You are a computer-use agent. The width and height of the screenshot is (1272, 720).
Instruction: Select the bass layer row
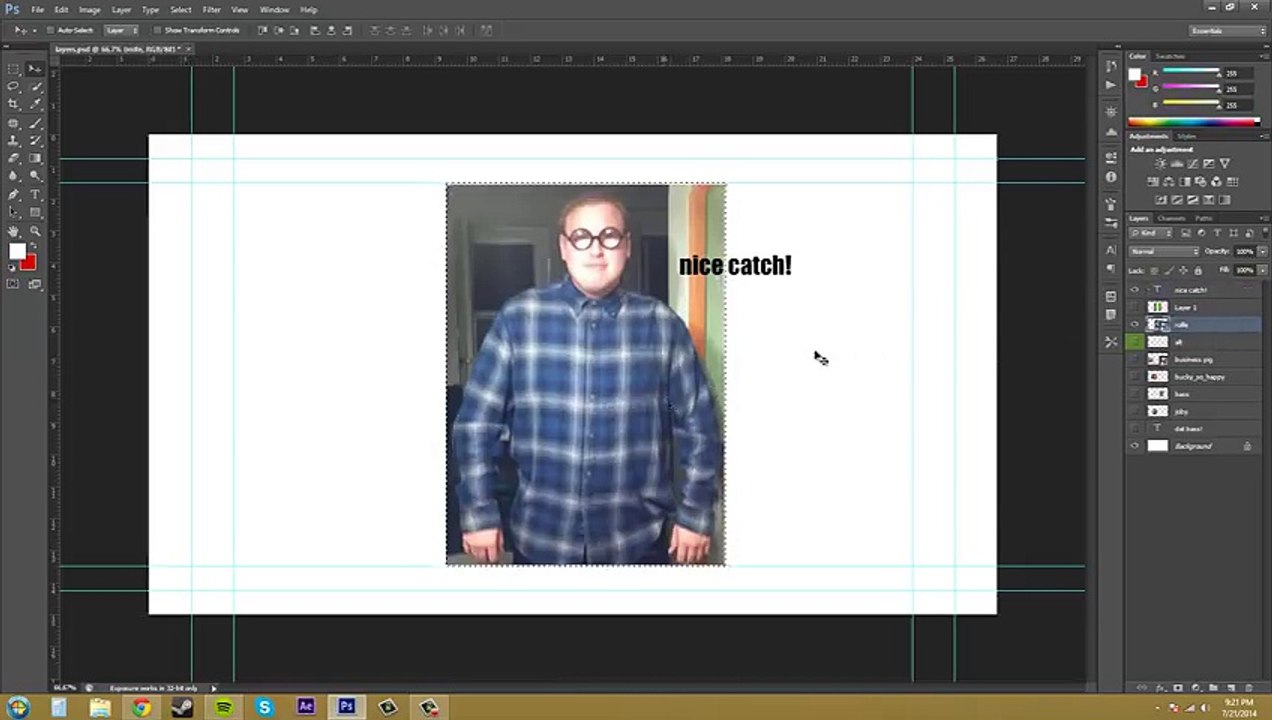(1193, 394)
